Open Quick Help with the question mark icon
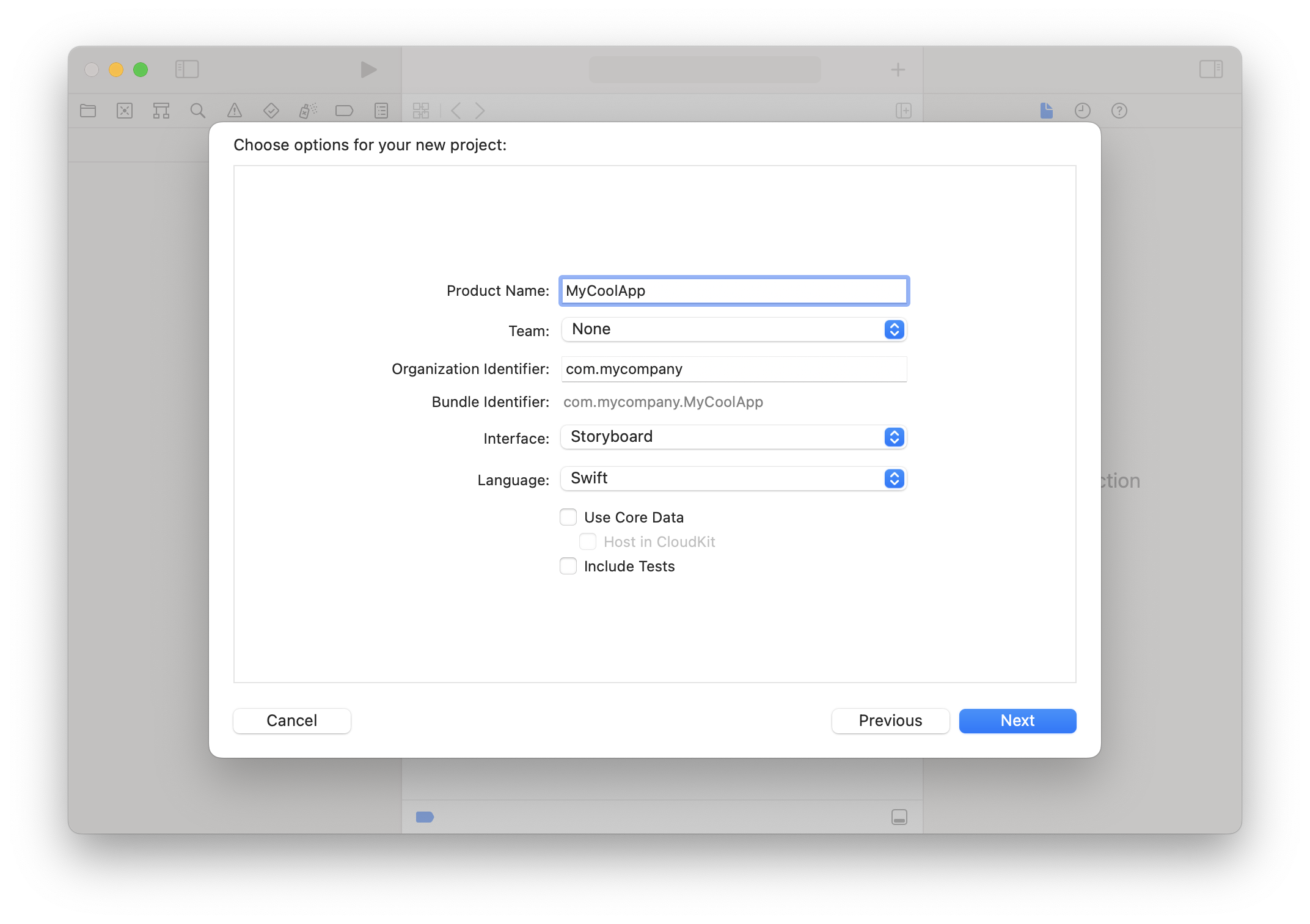This screenshot has width=1310, height=924. pos(1119,111)
